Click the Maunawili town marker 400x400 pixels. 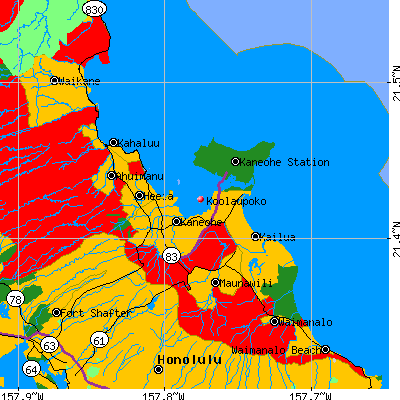(x=215, y=283)
